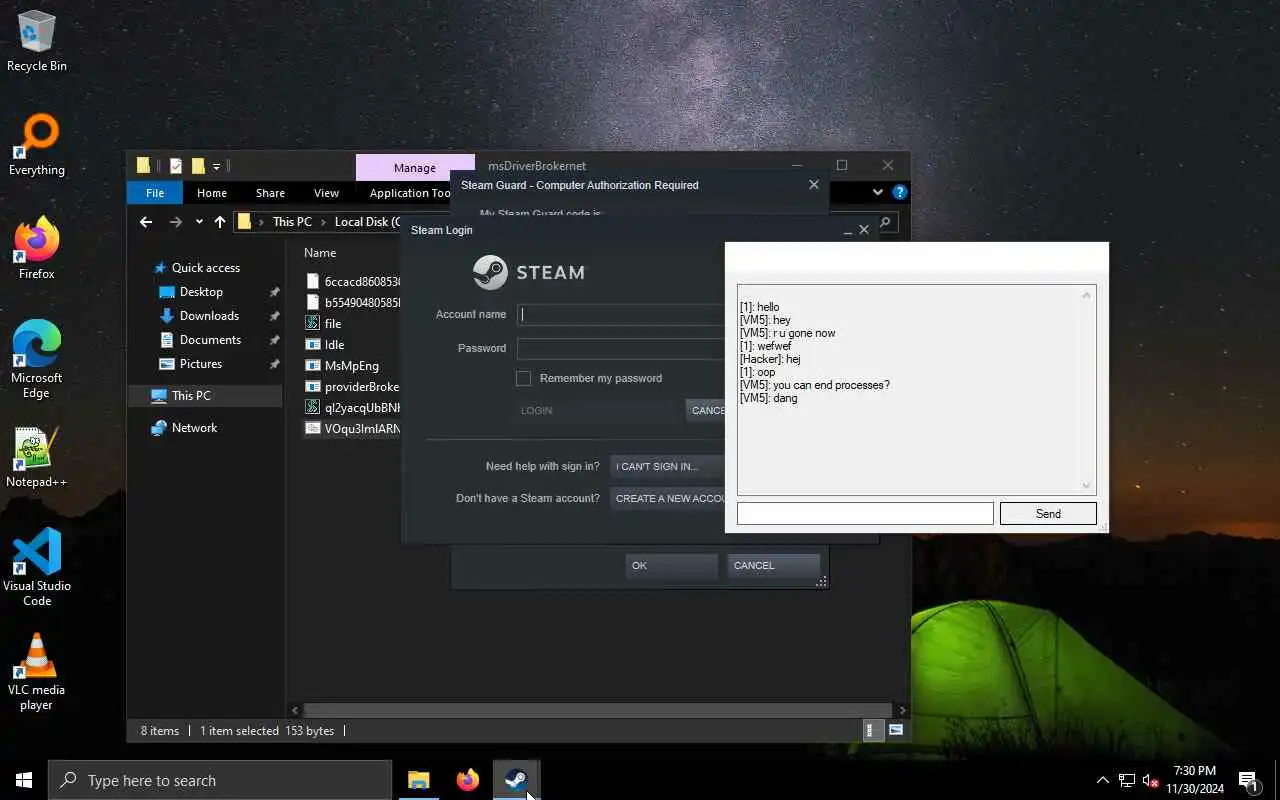Collapse the File Explorer ribbon chevron
Viewport: 1280px width, 800px height.
(x=878, y=192)
